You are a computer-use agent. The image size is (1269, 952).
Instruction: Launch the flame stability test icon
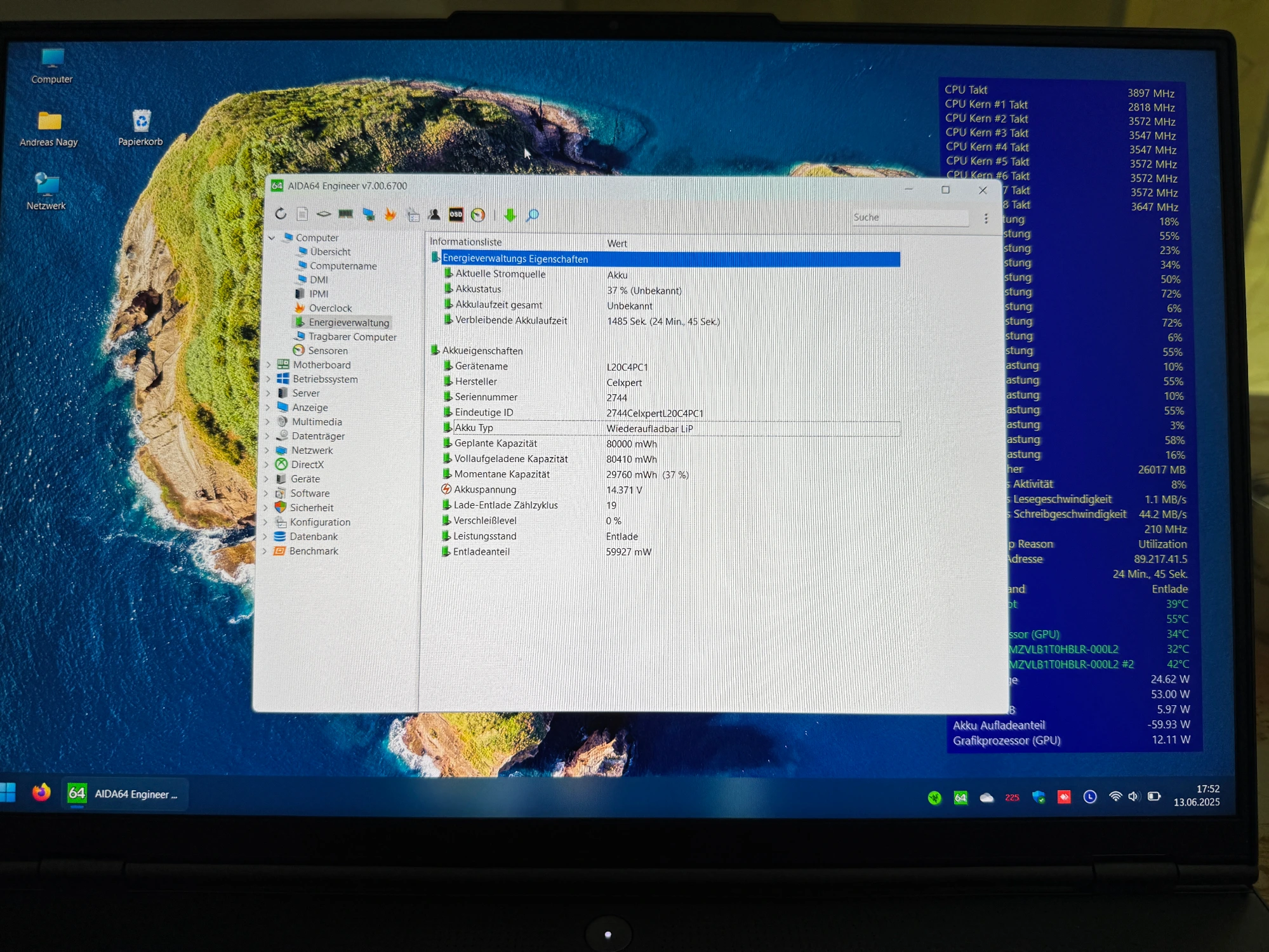click(390, 215)
